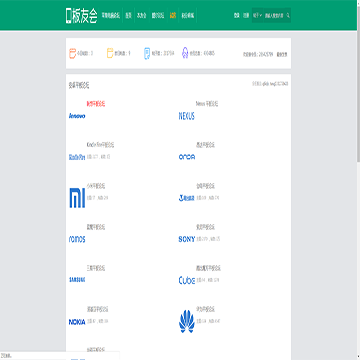Click the Lenovo brand logo
The image size is (360, 360).
tap(77, 116)
